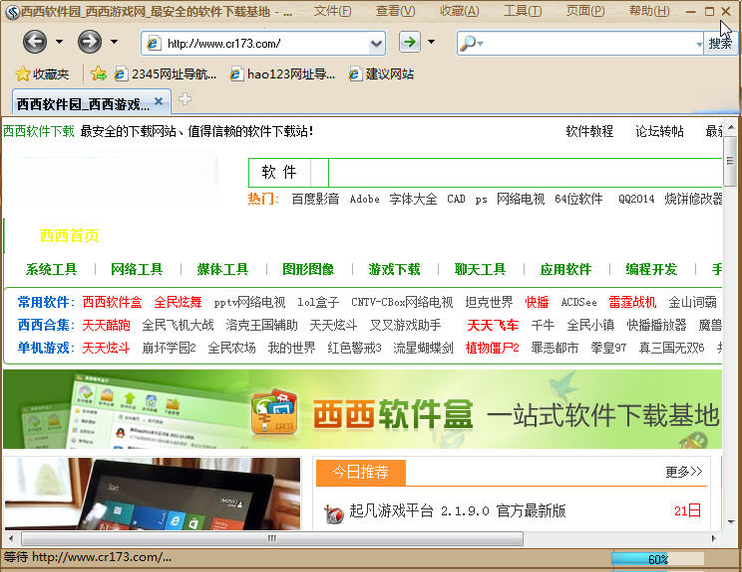742x572 pixels.
Task: Open the Go button dropdown arrow
Action: (432, 42)
